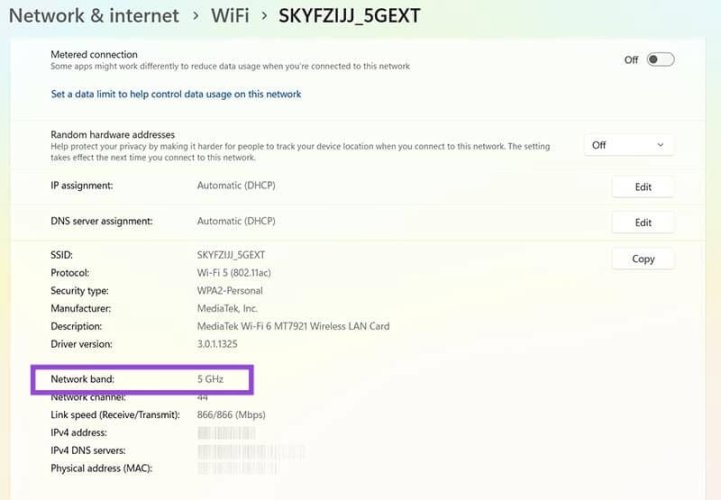Screen dimensions: 721x500
Task: Click the SSID value SKYFZIJJ_5GEXT
Action: click(x=231, y=255)
